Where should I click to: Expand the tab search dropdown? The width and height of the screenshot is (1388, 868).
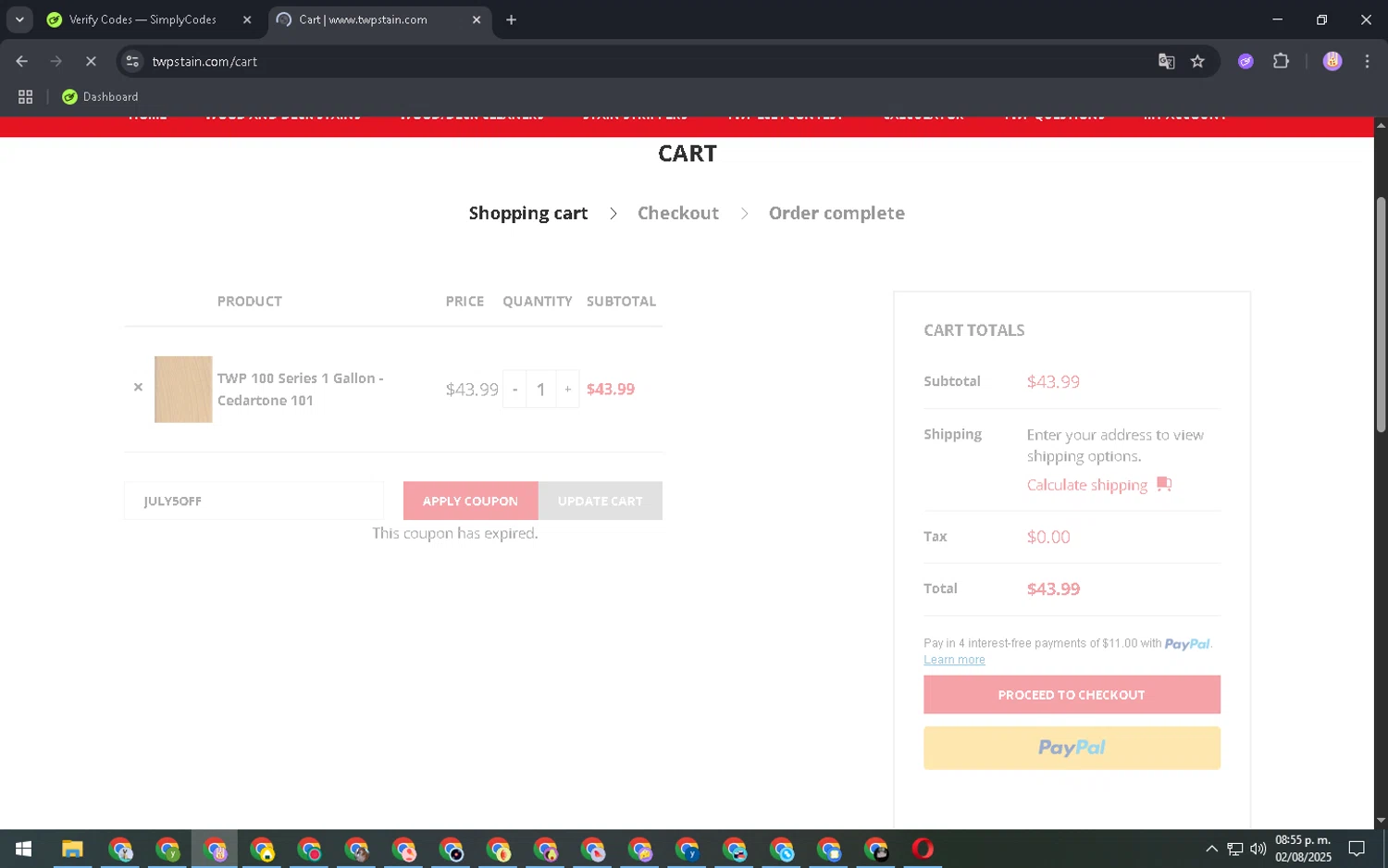click(19, 19)
